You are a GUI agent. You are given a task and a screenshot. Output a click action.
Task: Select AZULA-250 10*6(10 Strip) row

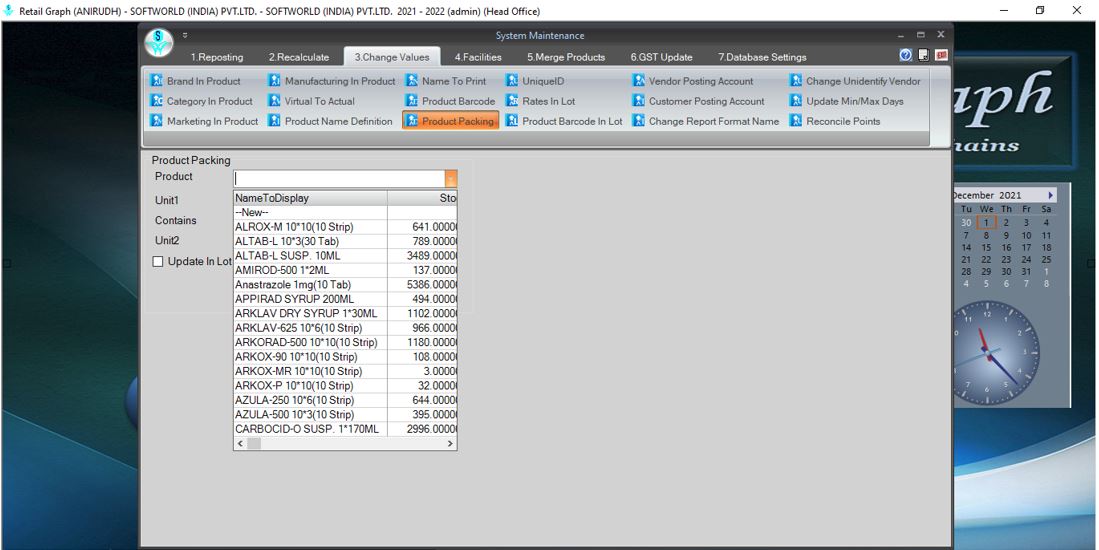pos(345,400)
